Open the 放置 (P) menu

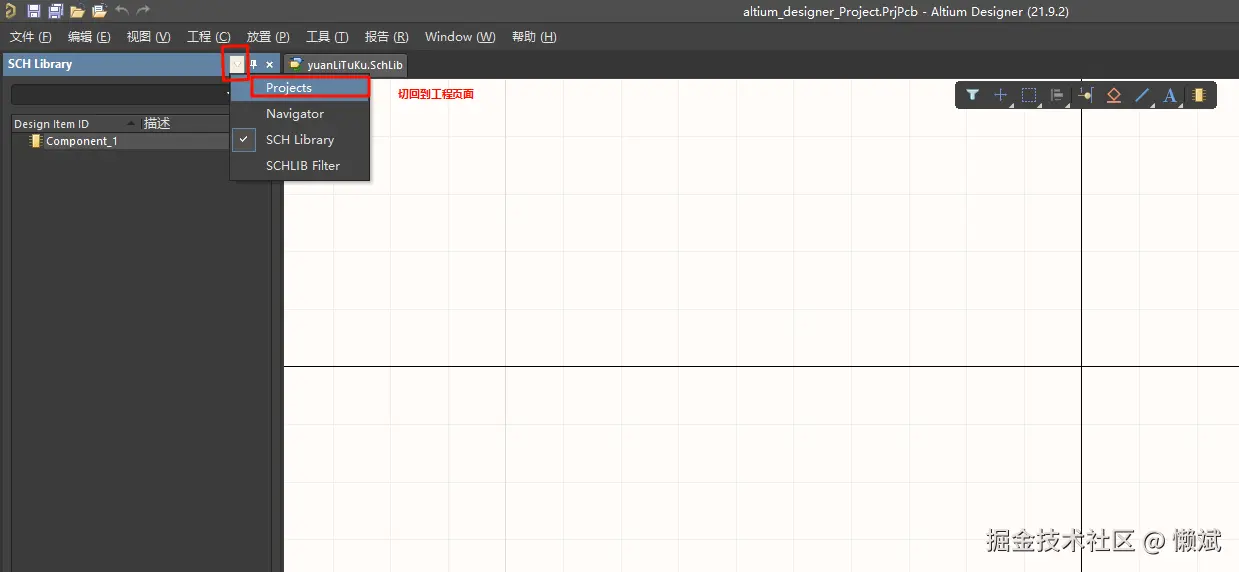[268, 37]
